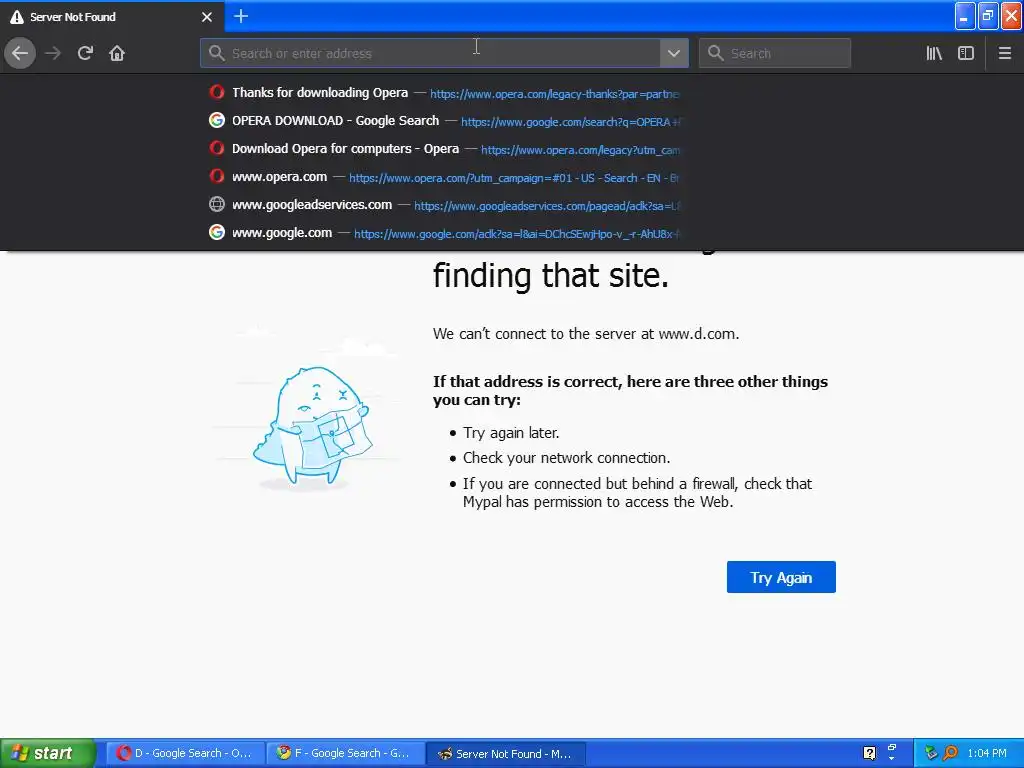Click the 1:04 PM clock

click(987, 753)
